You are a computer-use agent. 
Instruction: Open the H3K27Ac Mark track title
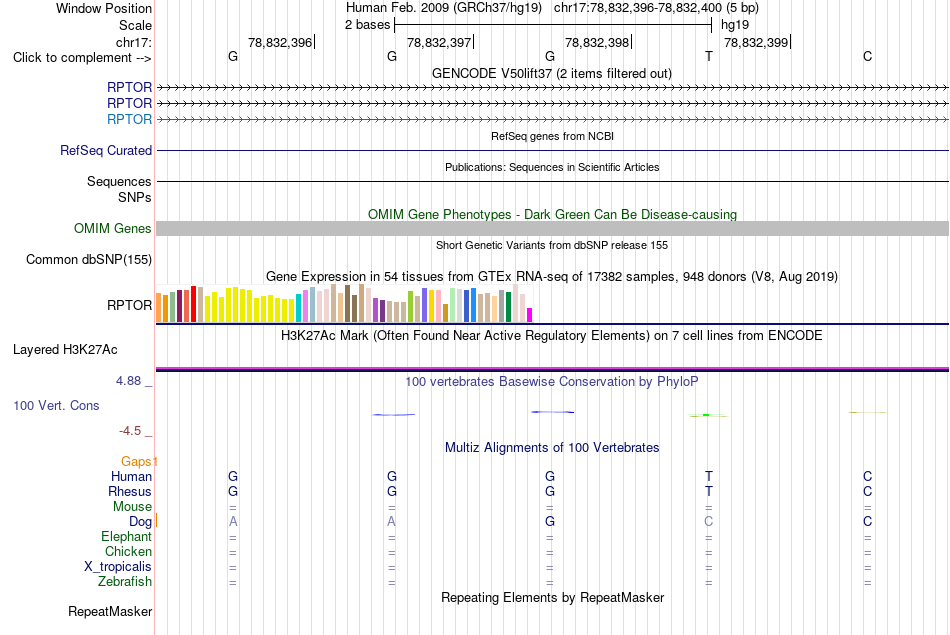click(552, 336)
